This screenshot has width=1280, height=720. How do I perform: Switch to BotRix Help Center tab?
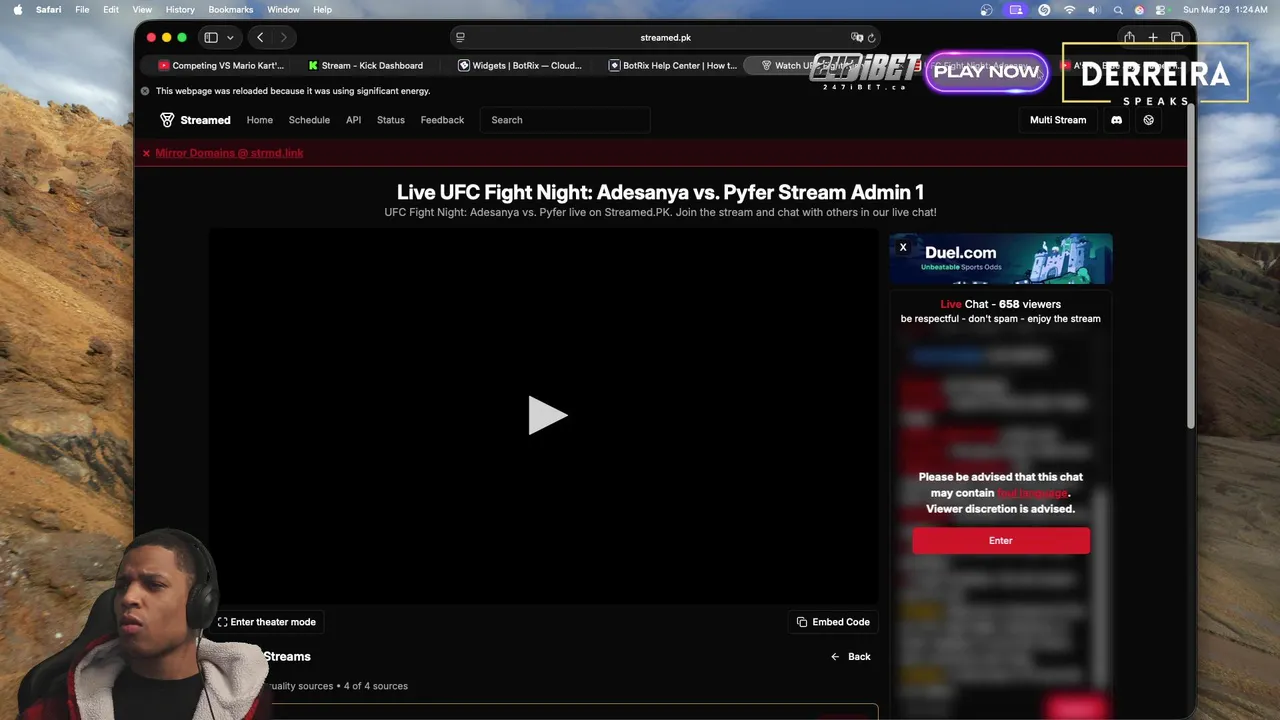[x=671, y=66]
